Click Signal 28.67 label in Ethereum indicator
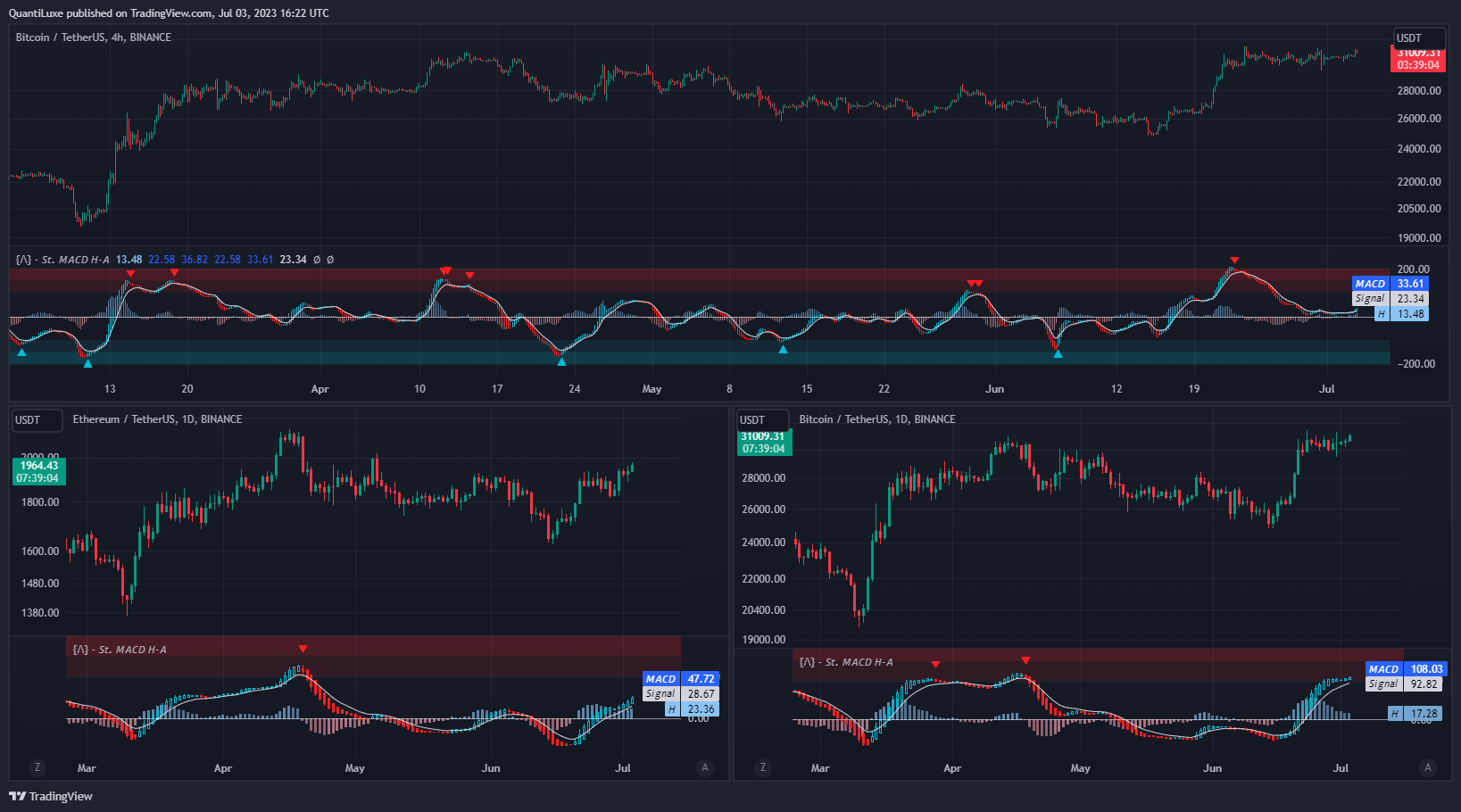The height and width of the screenshot is (812, 1461). tap(680, 694)
